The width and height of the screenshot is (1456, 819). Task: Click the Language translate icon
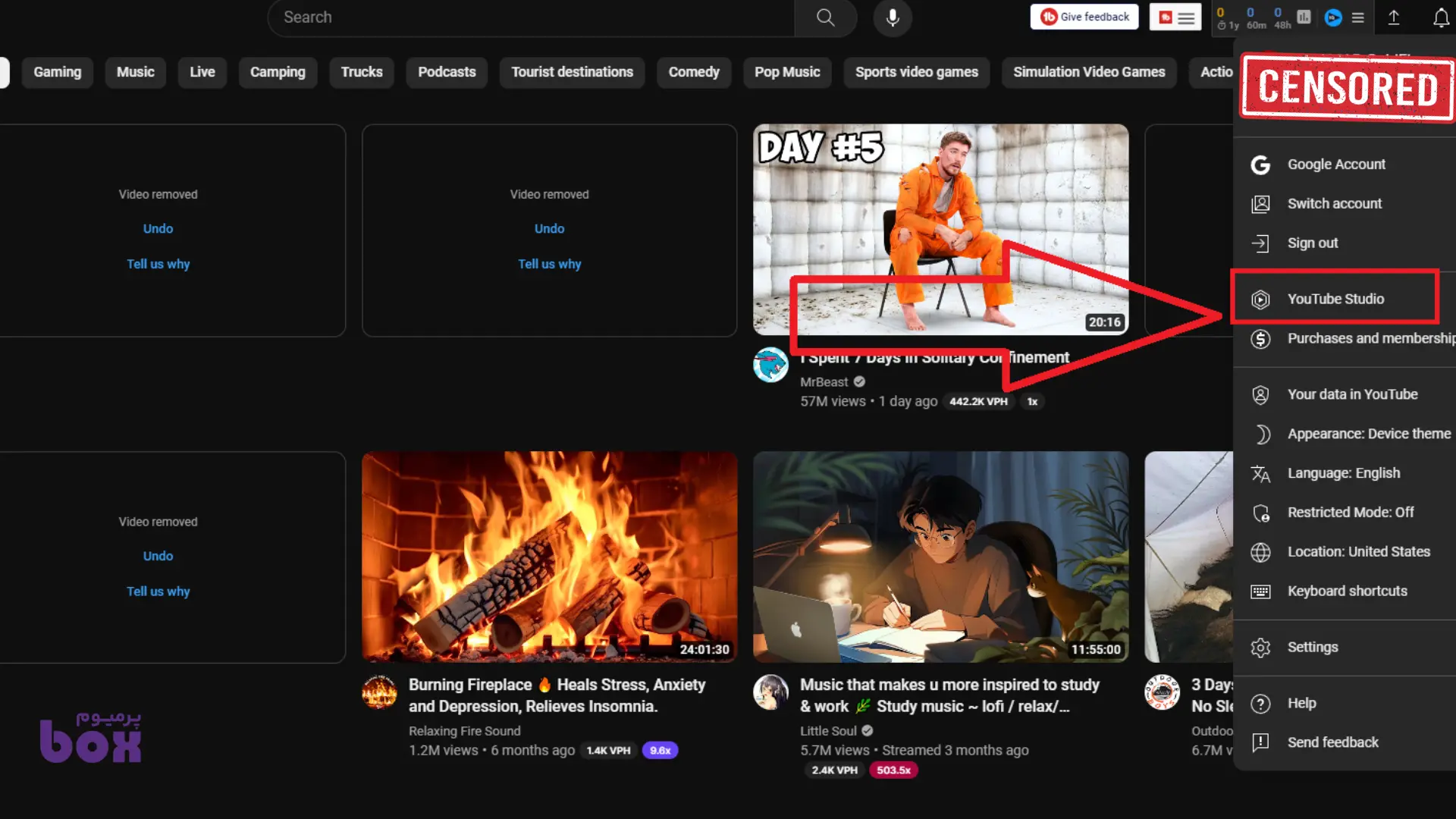[1260, 474]
